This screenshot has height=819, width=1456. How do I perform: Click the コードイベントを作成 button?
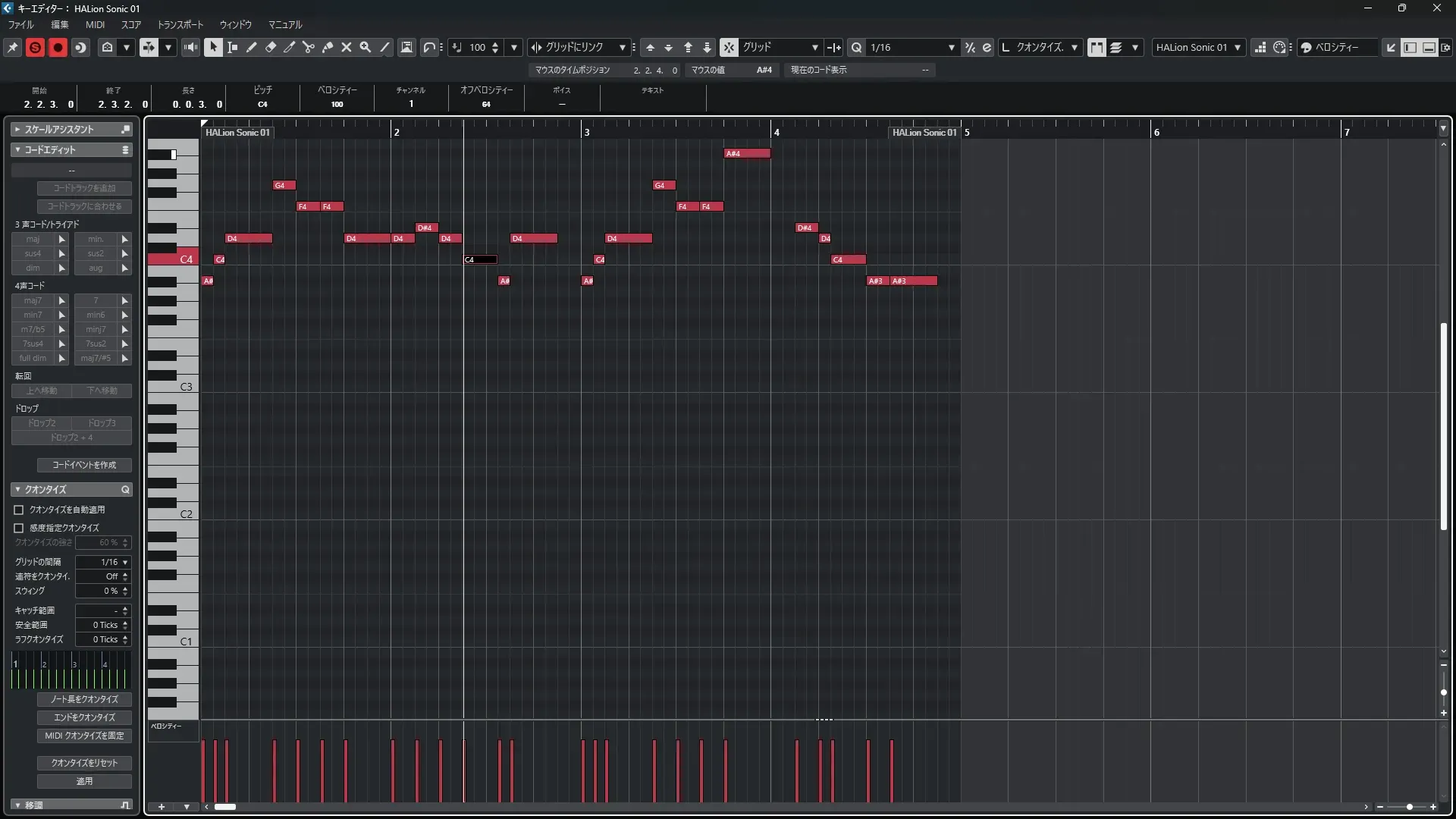point(84,465)
